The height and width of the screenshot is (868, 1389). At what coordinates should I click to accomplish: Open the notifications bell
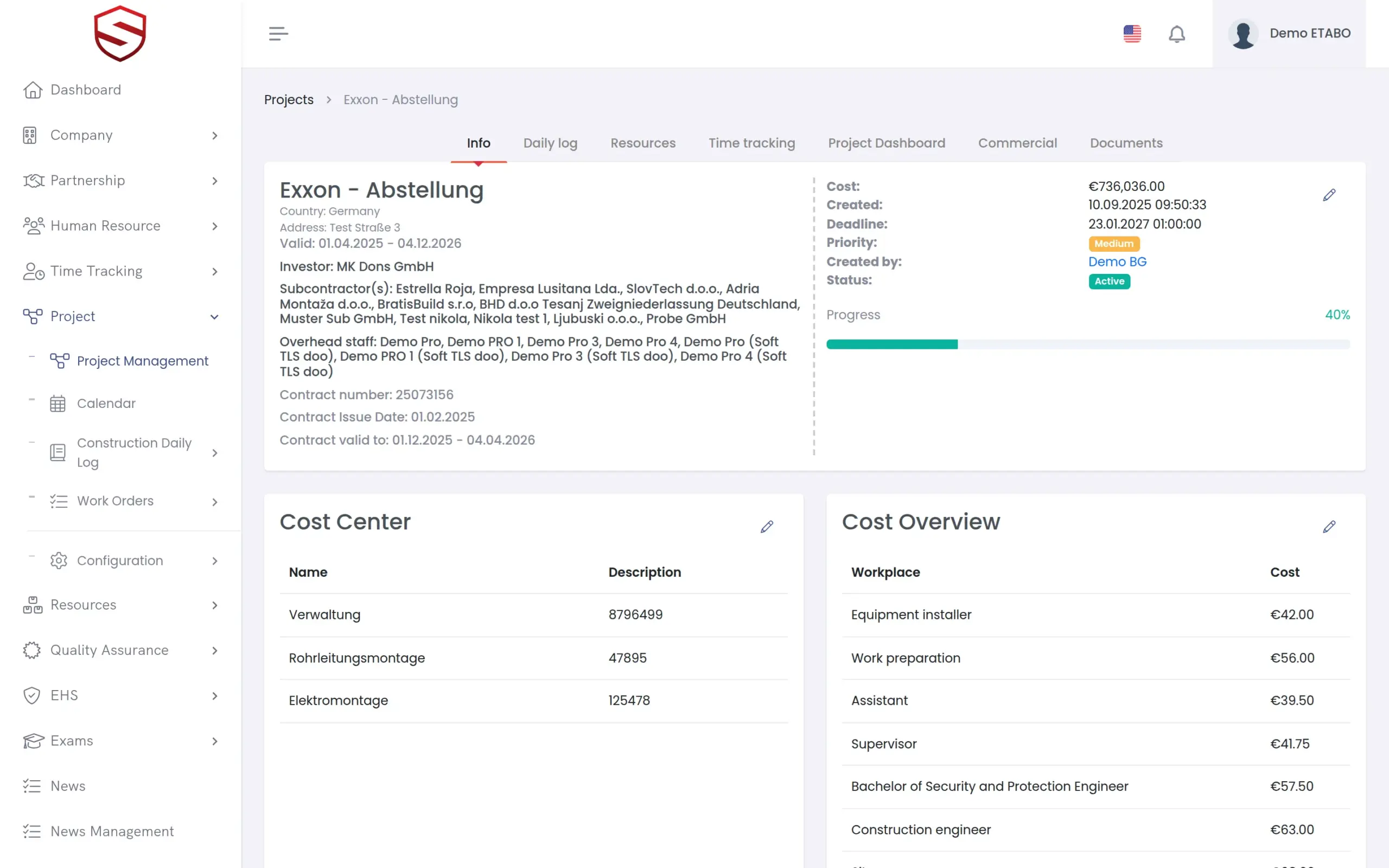tap(1177, 34)
